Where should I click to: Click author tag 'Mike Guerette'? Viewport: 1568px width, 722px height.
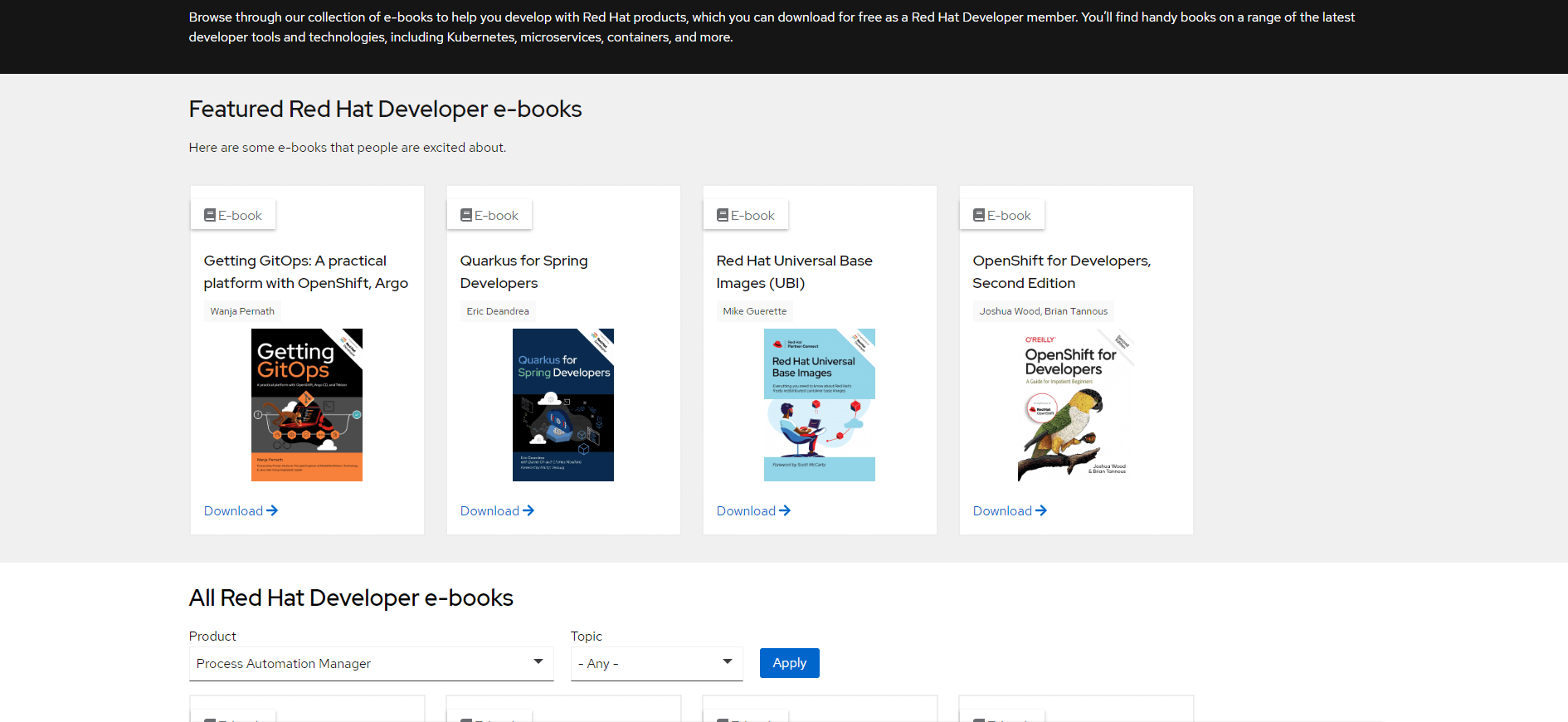pos(755,311)
